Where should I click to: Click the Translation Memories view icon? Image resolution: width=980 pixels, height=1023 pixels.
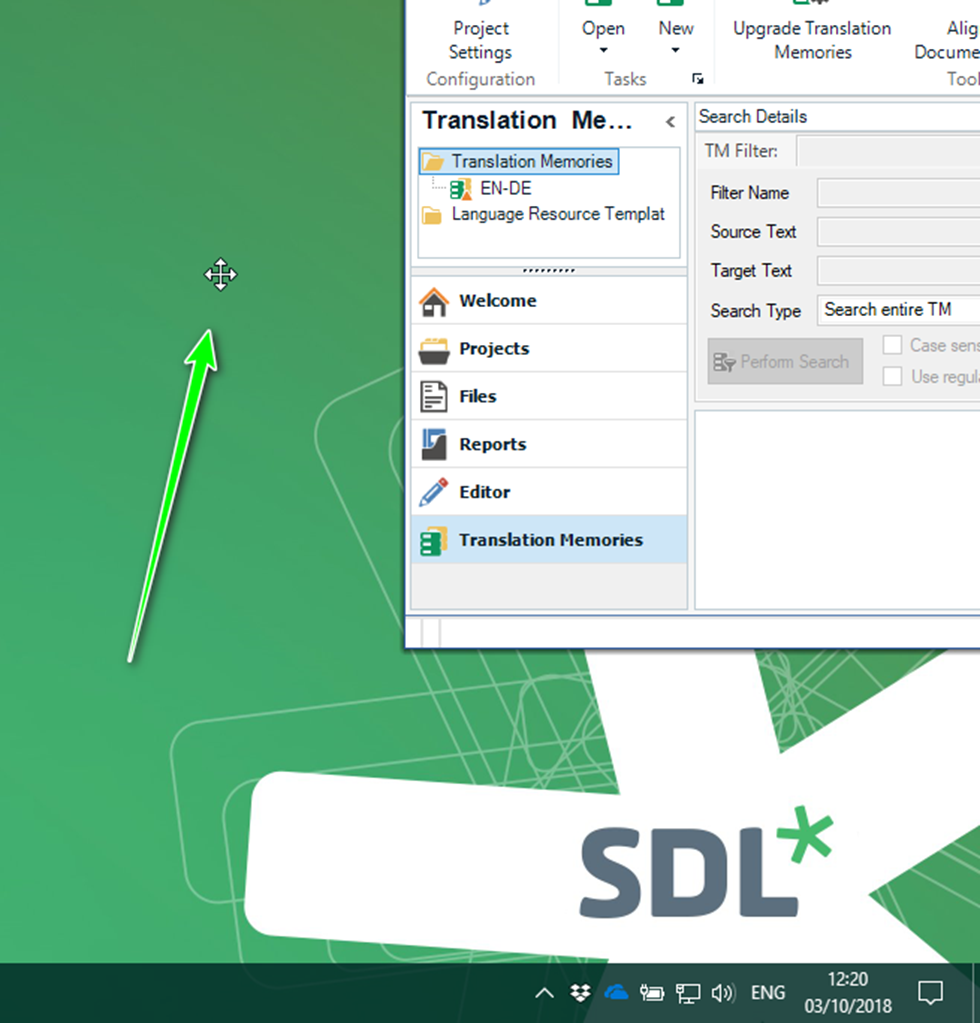pos(434,541)
